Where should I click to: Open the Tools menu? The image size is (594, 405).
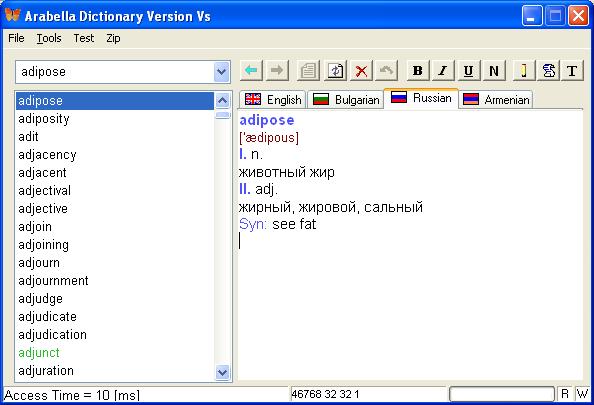click(x=49, y=38)
